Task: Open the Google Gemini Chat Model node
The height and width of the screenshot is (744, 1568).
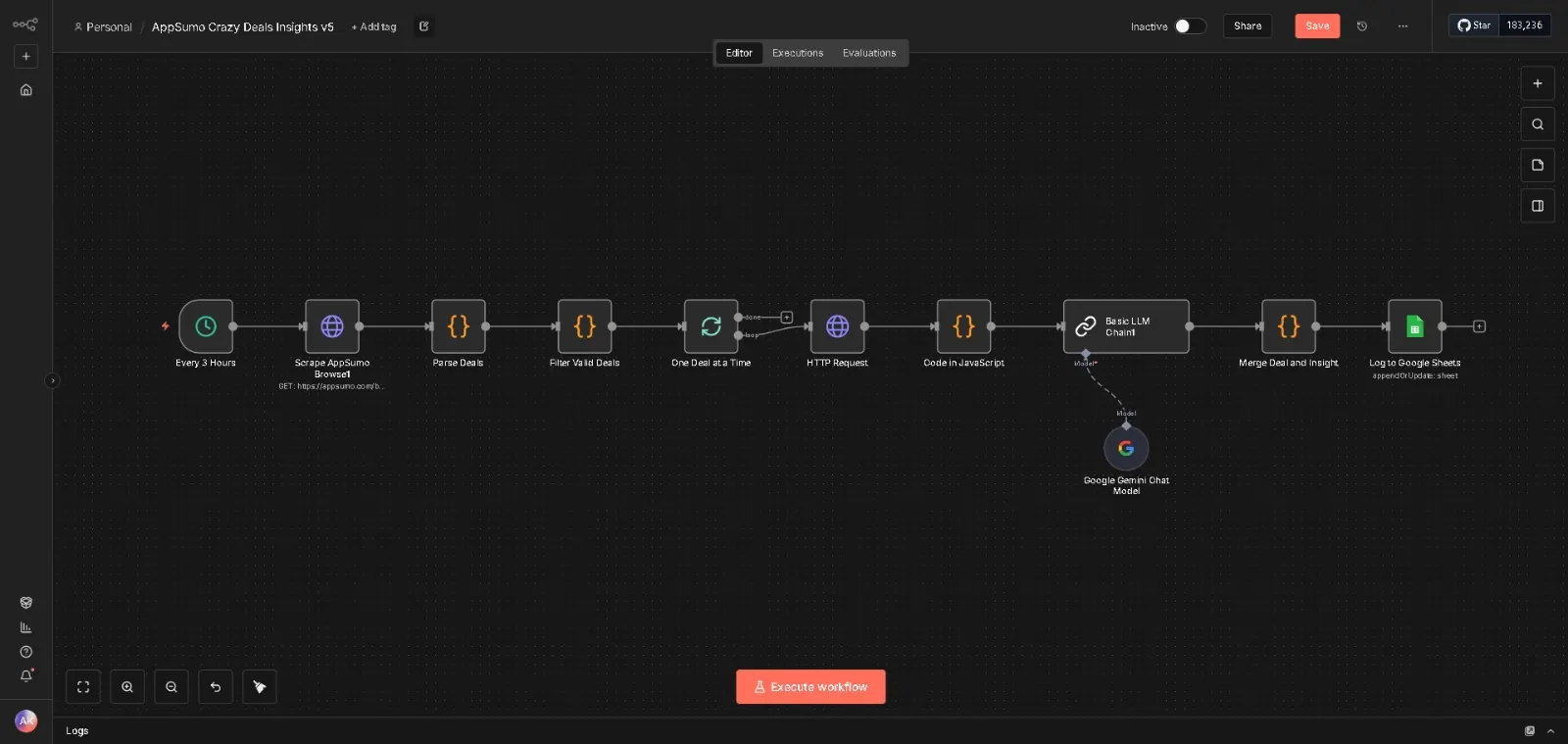Action: [x=1126, y=448]
